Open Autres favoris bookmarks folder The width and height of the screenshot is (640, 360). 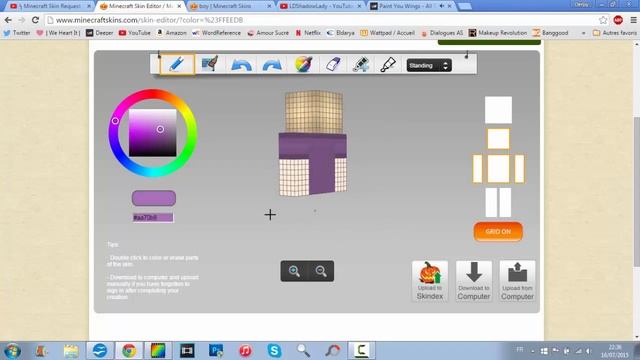coord(614,33)
